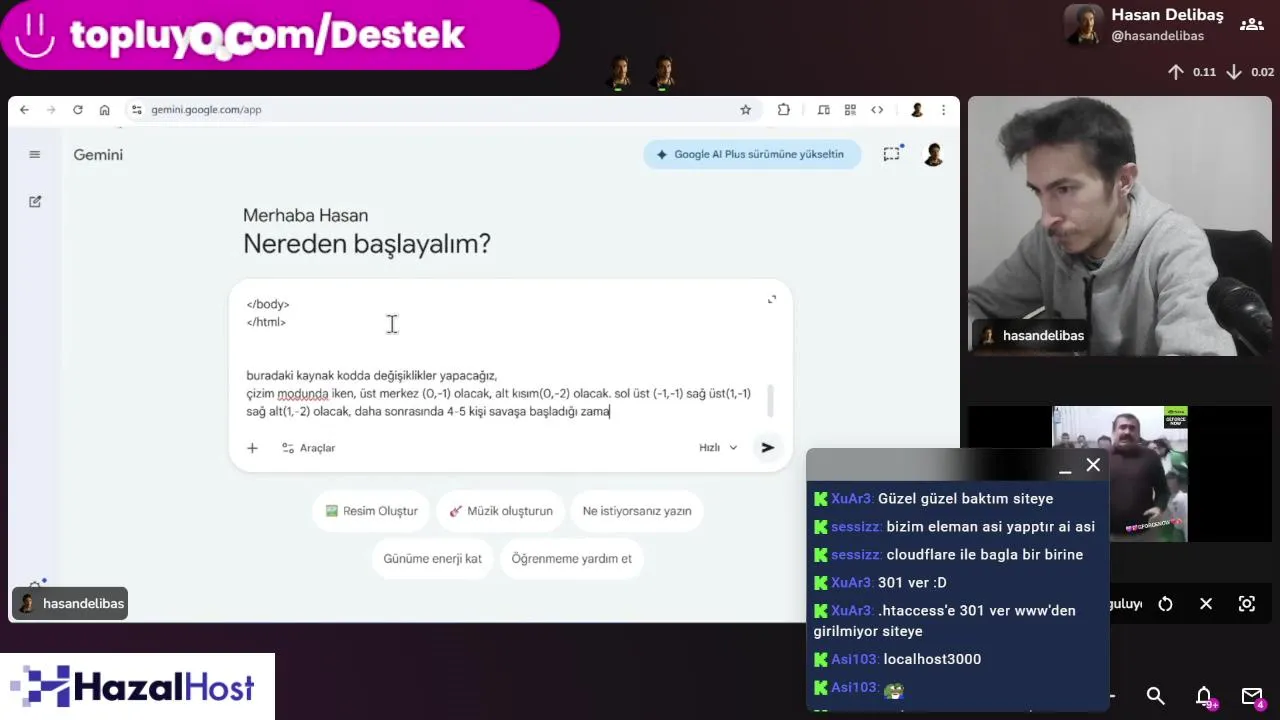Open the Araçlar tools menu
This screenshot has height=720, width=1280.
[x=308, y=448]
